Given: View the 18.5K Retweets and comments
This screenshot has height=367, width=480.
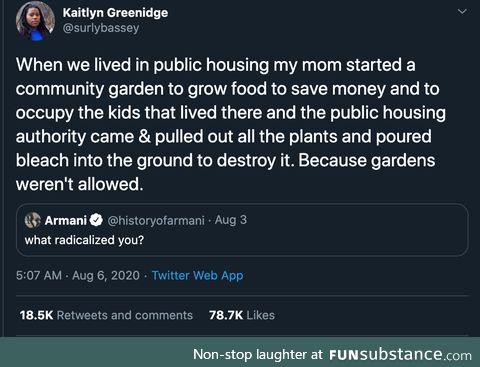Looking at the screenshot, I should pyautogui.click(x=106, y=315).
